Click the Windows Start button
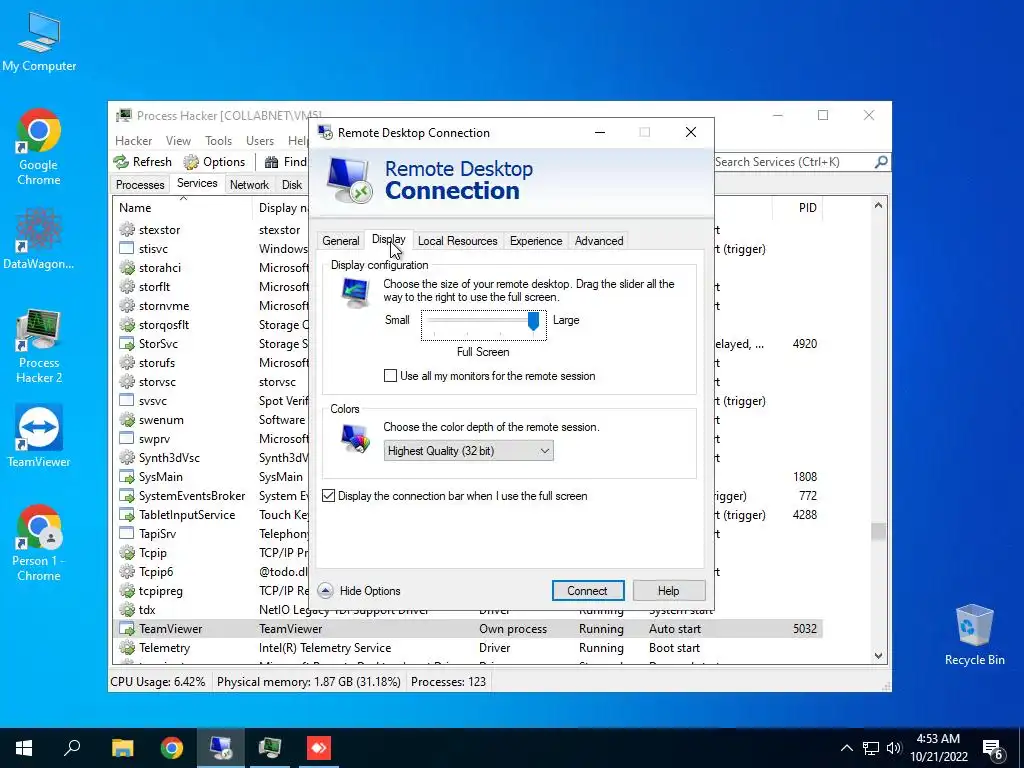 pyautogui.click(x=24, y=748)
